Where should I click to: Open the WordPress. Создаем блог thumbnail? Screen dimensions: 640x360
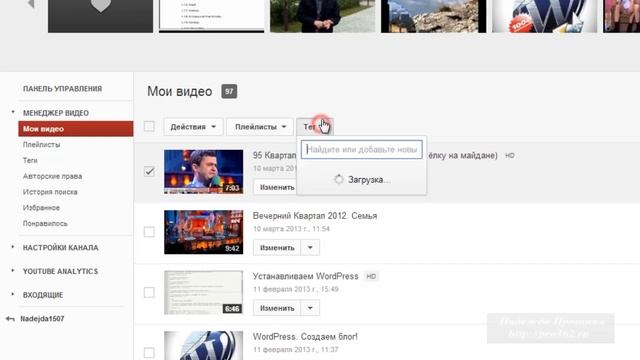pos(204,345)
